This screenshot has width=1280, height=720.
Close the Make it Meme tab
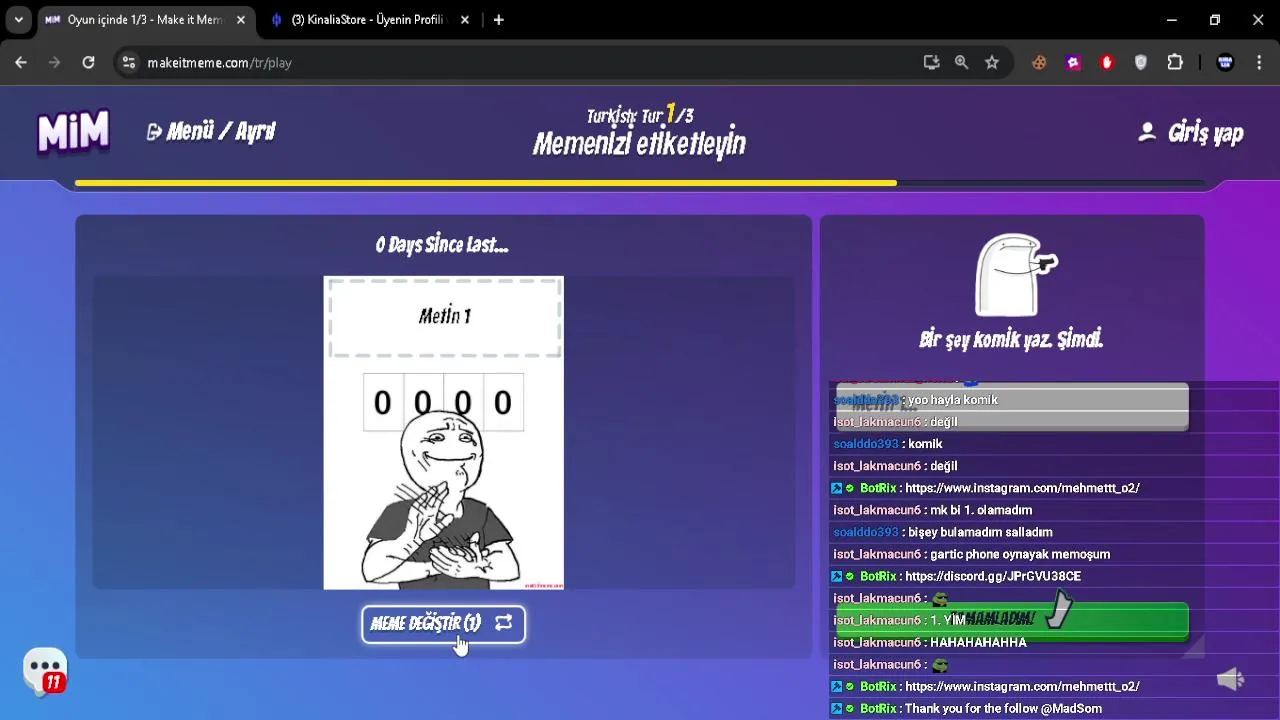[240, 20]
